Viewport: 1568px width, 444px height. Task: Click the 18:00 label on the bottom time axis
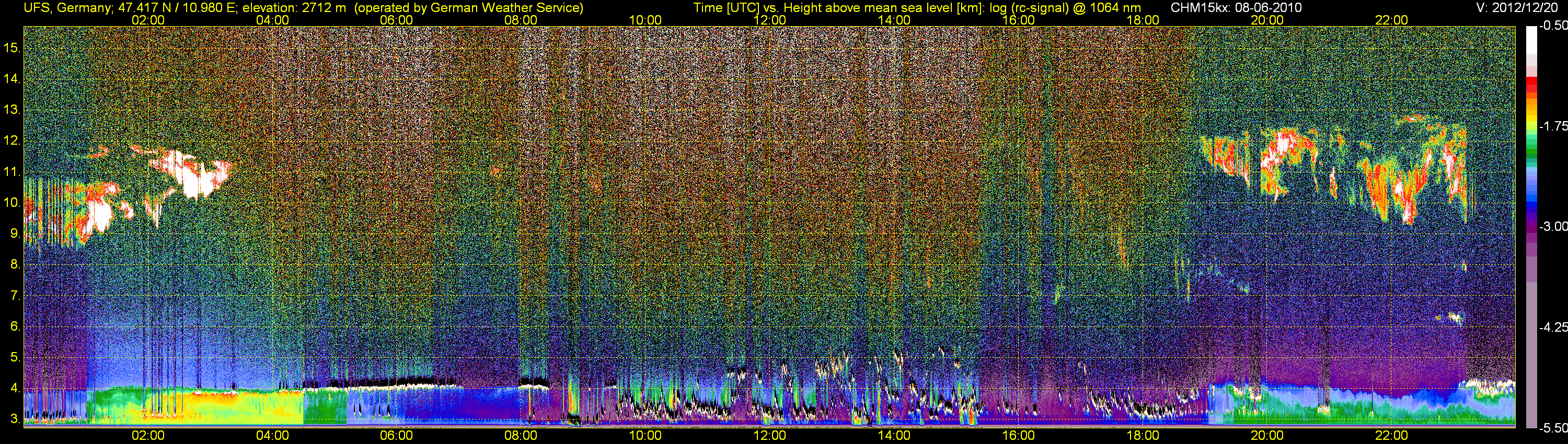click(1143, 436)
